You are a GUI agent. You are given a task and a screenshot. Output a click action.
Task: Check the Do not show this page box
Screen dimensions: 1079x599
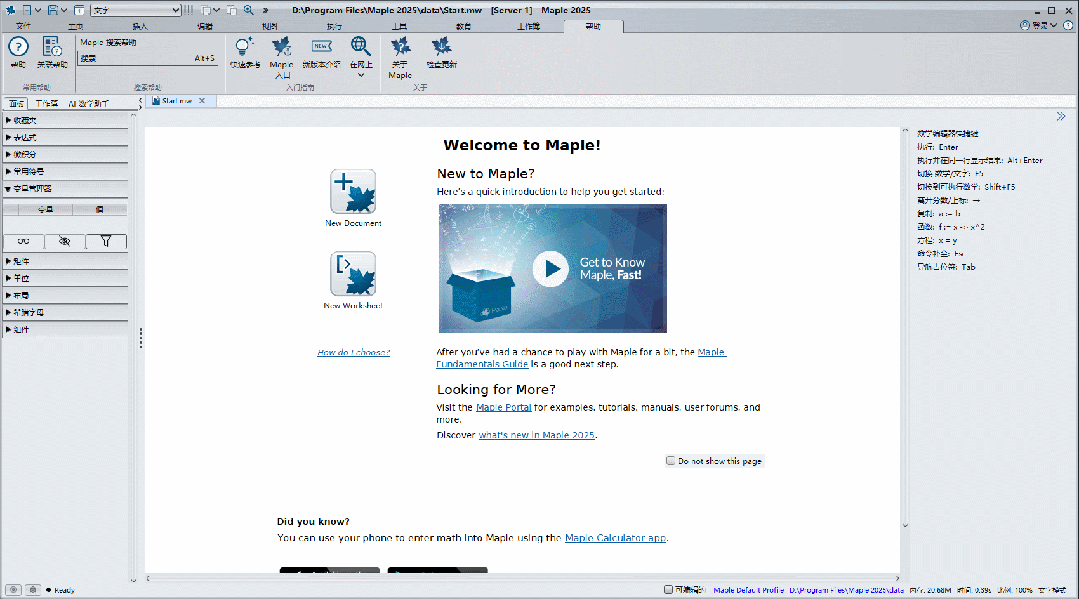tap(670, 461)
